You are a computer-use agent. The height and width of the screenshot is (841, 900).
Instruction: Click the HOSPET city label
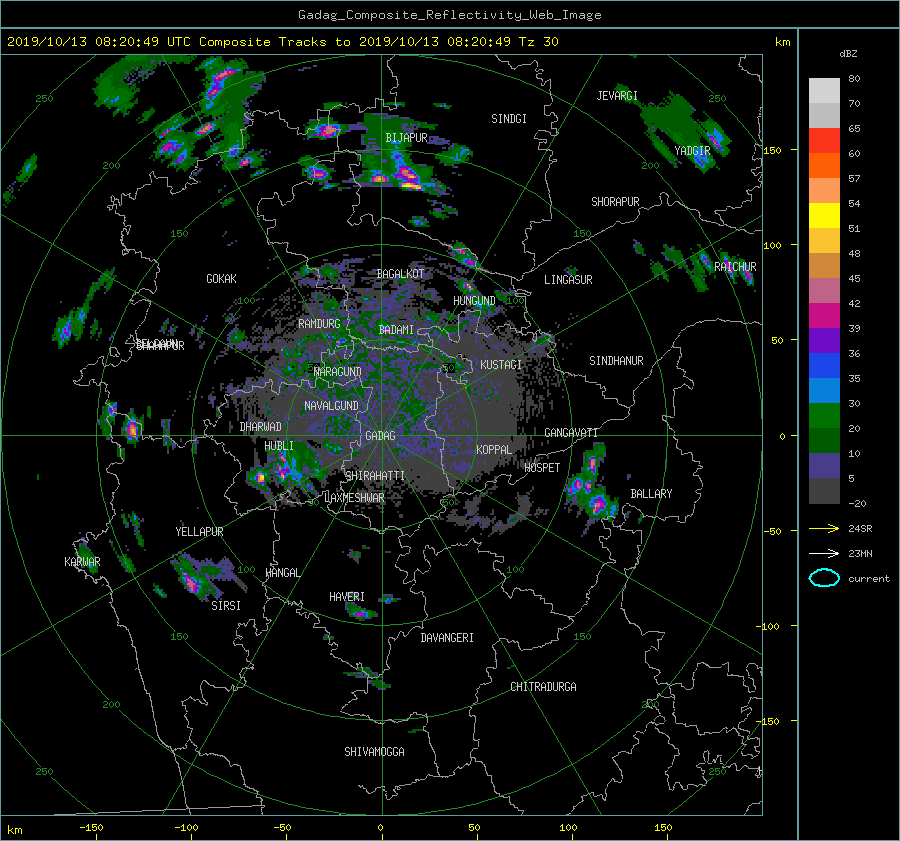(x=542, y=467)
